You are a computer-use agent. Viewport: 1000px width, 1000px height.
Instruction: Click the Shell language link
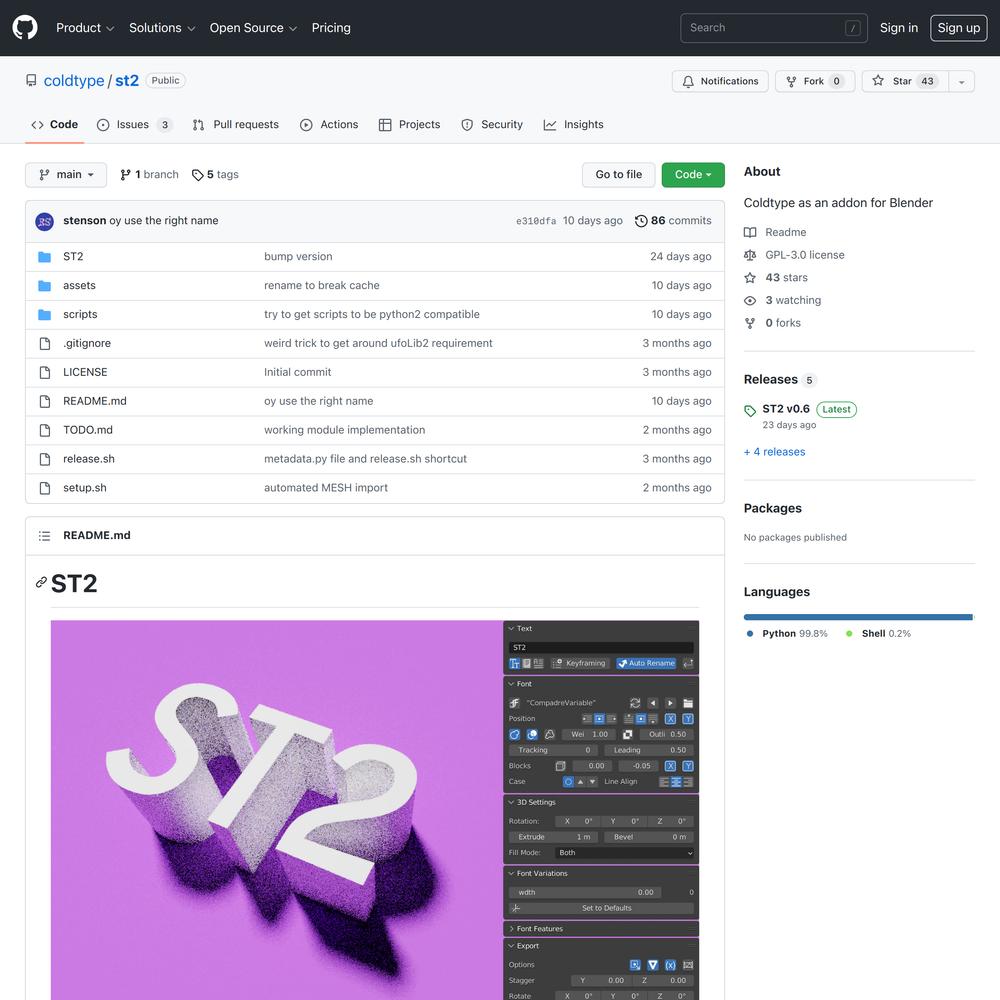(x=878, y=633)
